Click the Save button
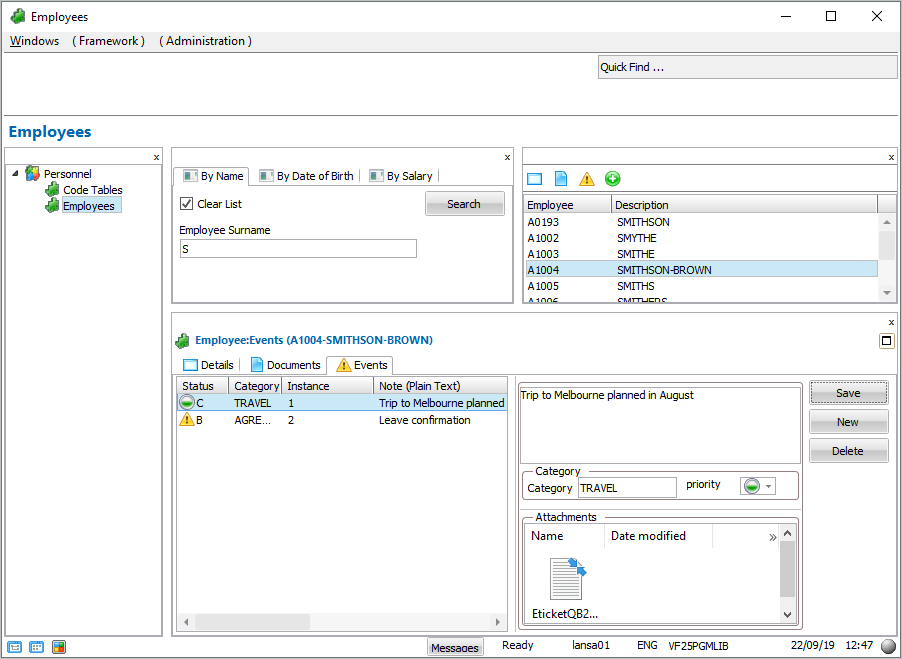 [x=848, y=393]
